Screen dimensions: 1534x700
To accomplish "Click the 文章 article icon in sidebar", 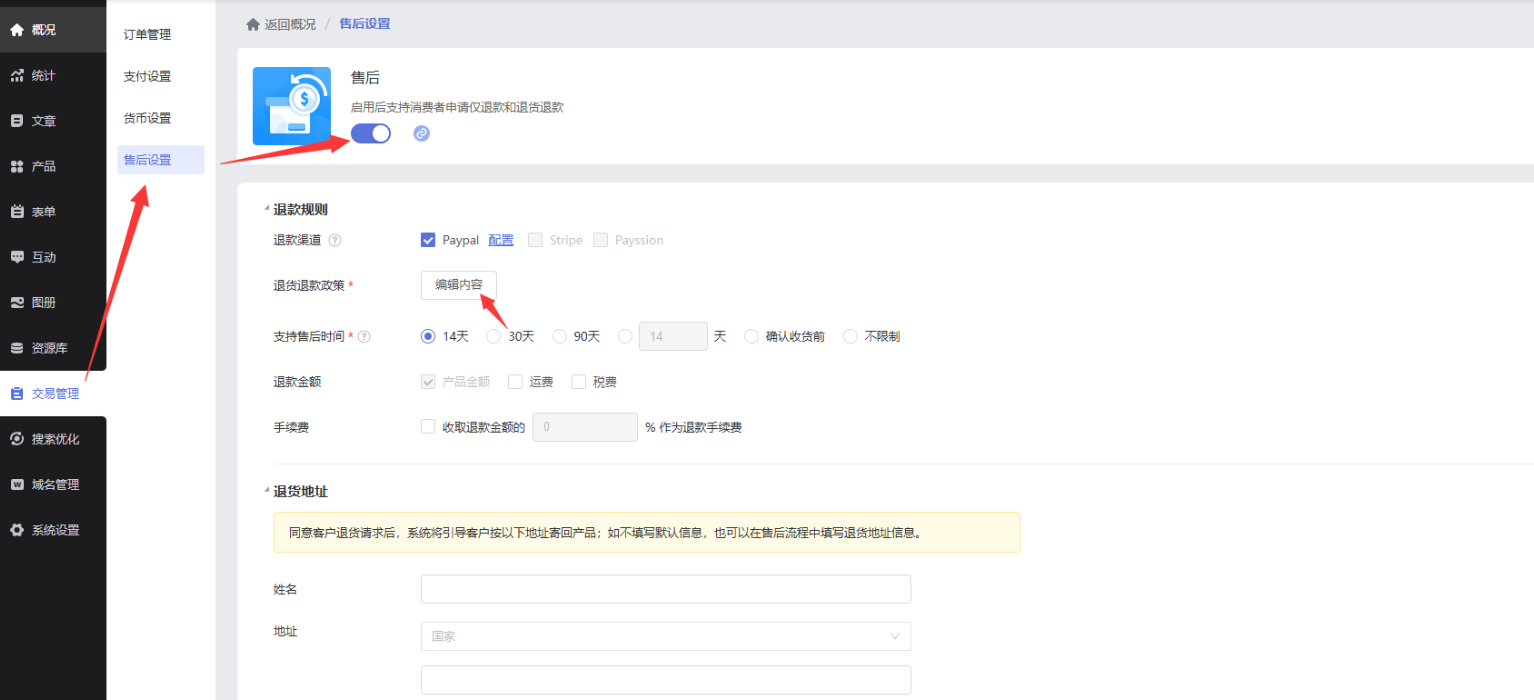I will (17, 121).
